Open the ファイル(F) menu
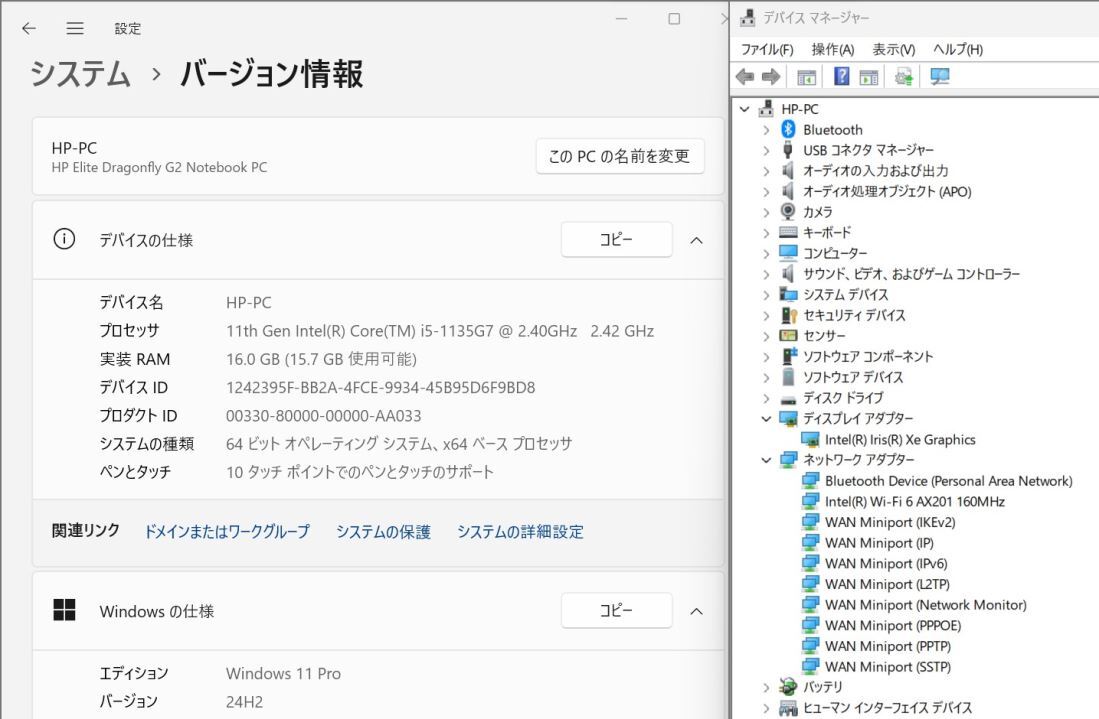The image size is (1099, 719). [x=765, y=48]
